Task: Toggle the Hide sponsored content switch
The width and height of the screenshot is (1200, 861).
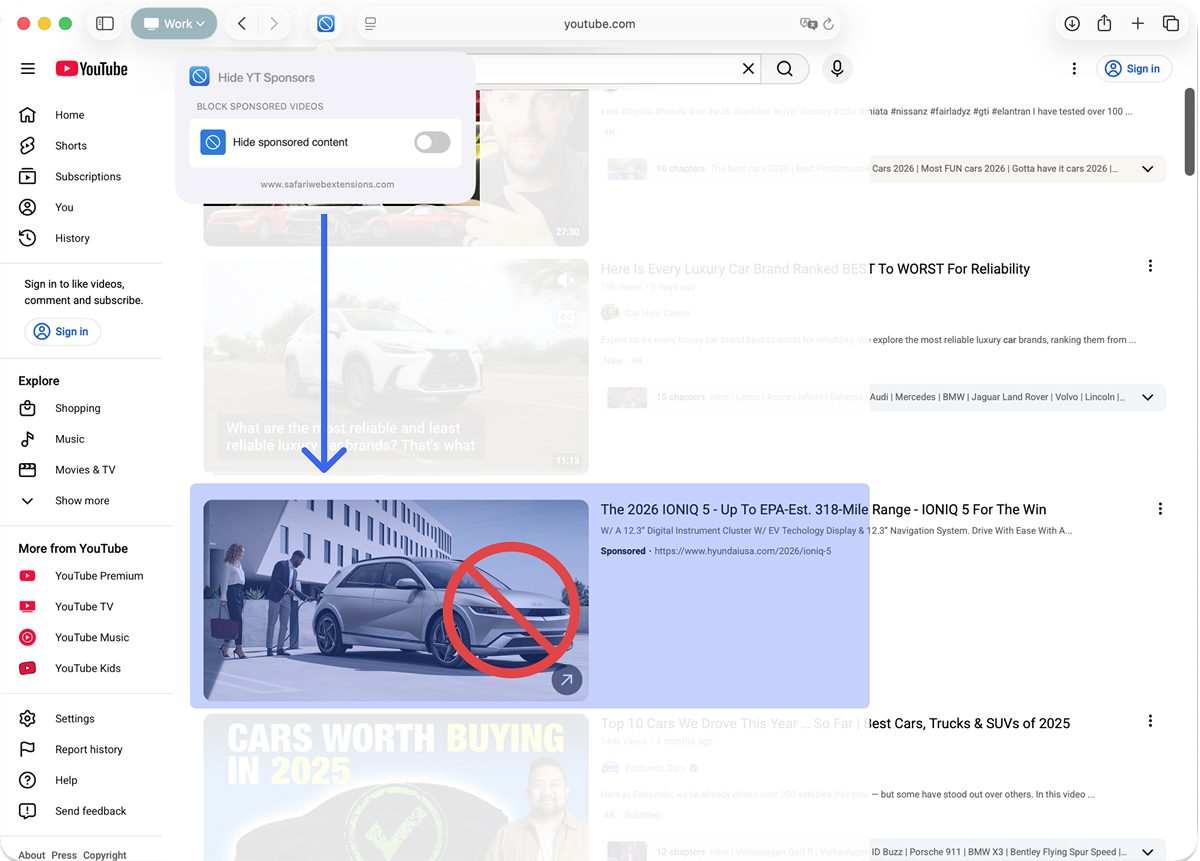Action: (432, 142)
